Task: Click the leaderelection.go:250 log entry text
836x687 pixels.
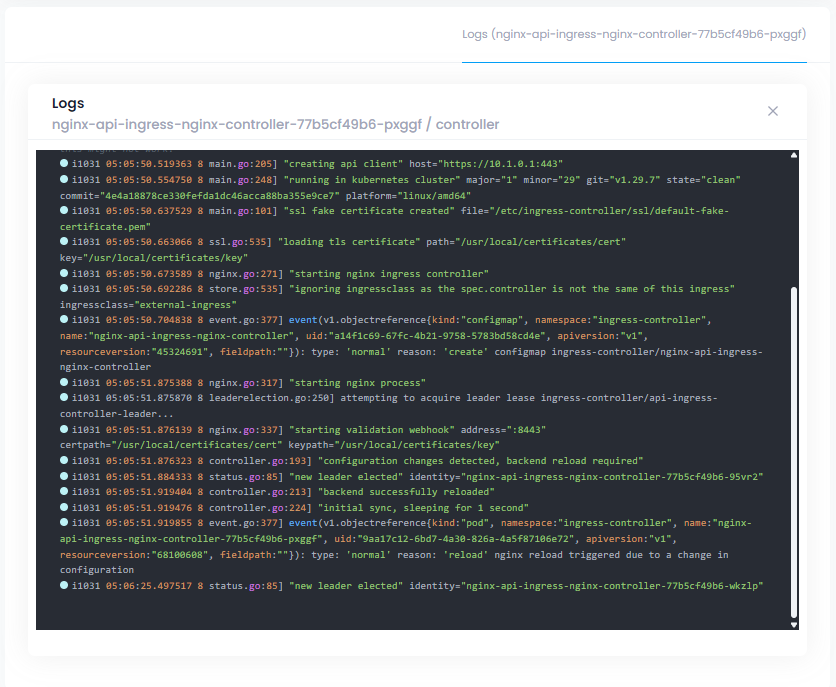Action: click(400, 398)
